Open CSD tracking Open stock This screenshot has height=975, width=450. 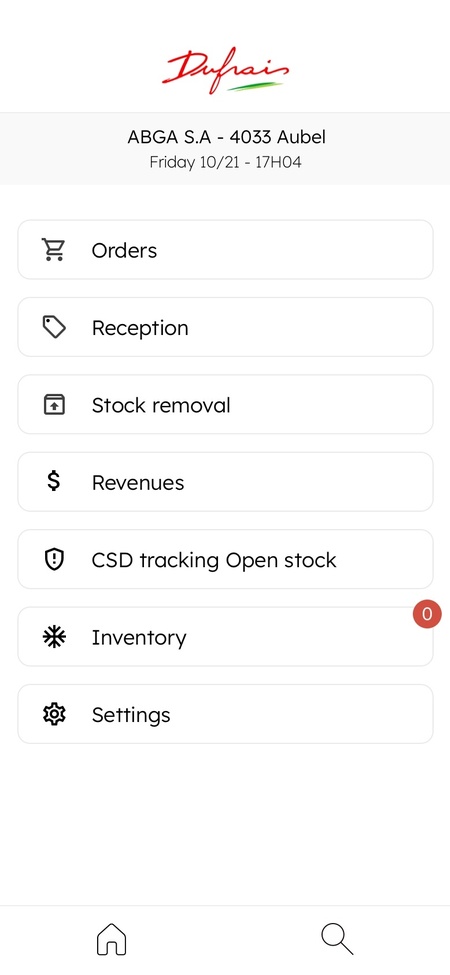pos(225,560)
